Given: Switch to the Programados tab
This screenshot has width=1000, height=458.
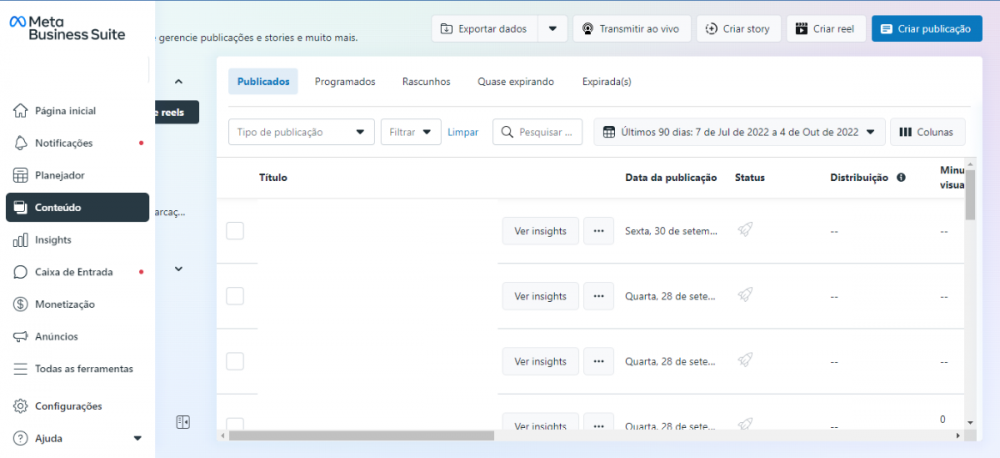Looking at the screenshot, I should (x=345, y=82).
